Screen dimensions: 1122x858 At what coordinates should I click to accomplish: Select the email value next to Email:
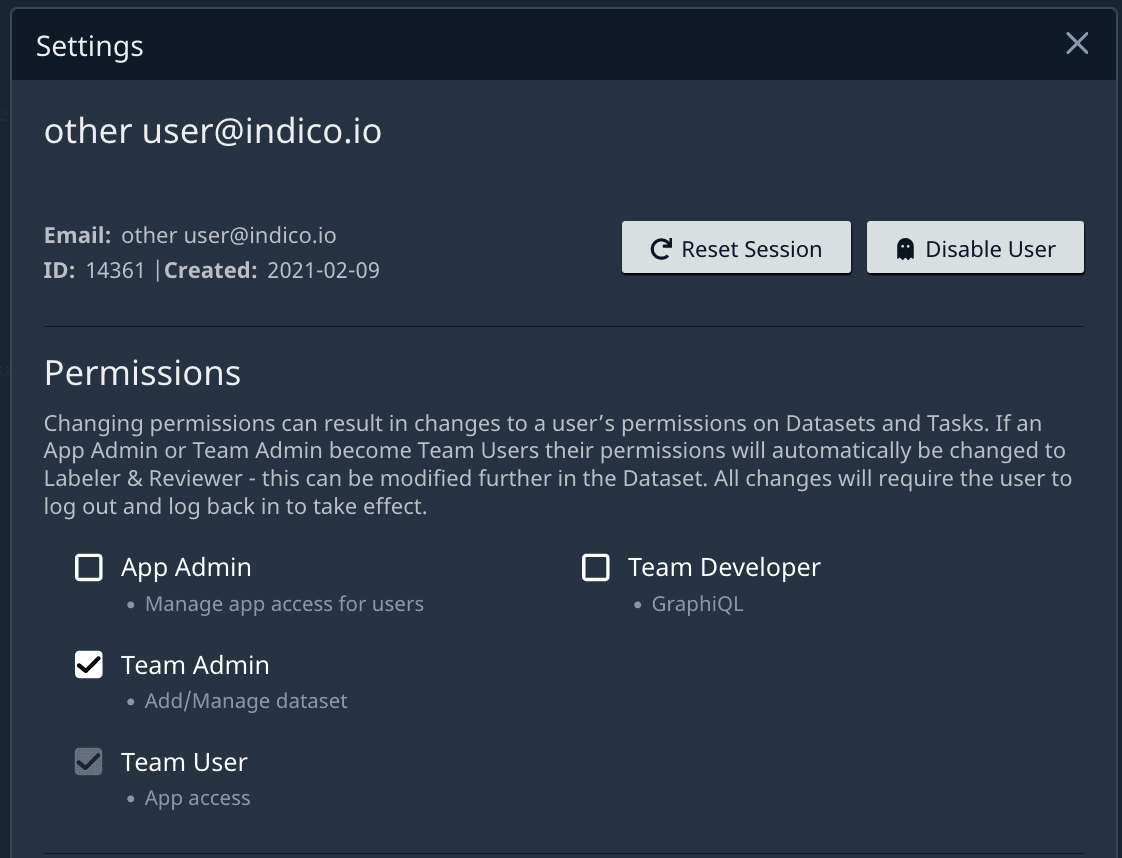[228, 236]
